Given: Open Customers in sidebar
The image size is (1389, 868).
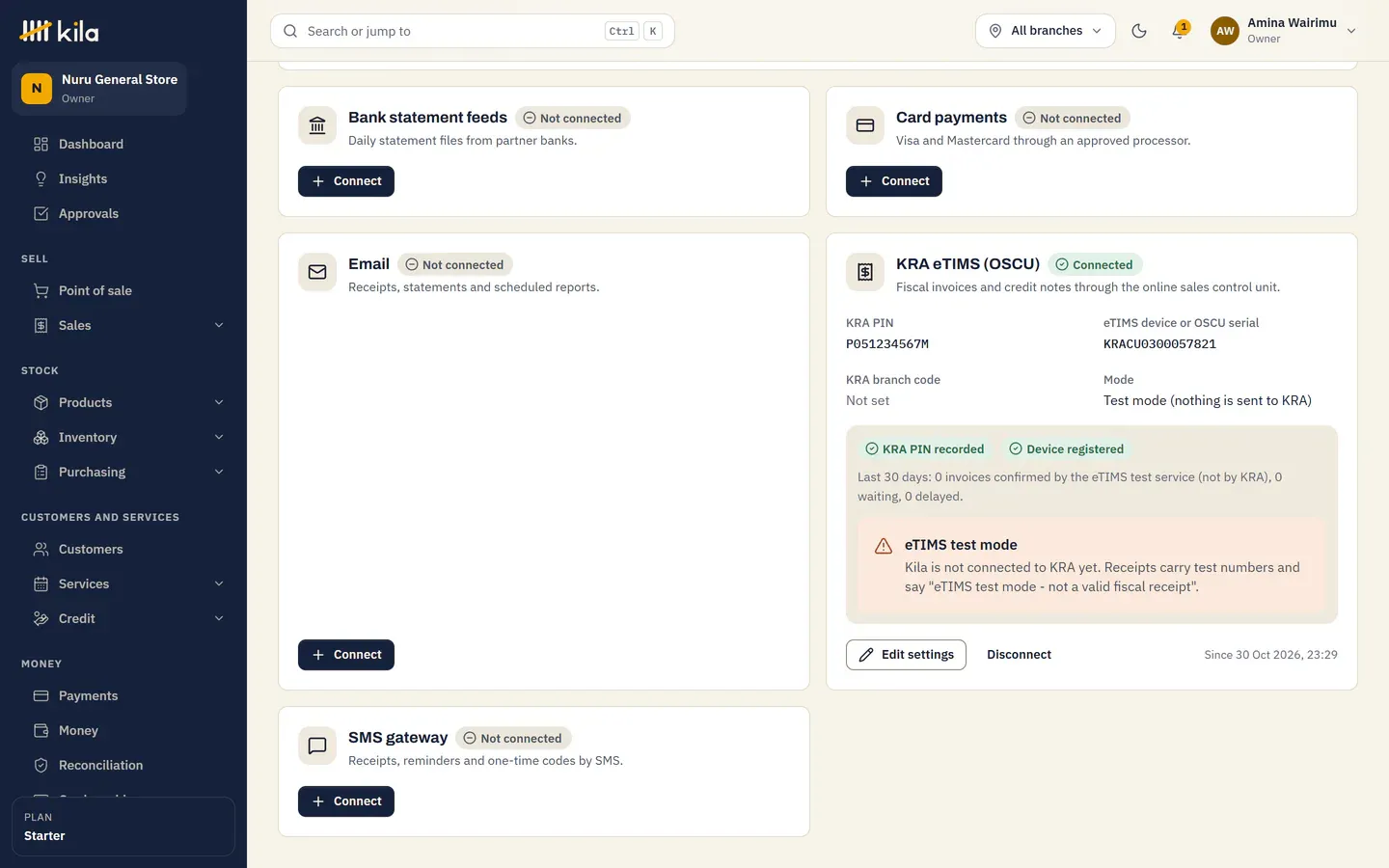Looking at the screenshot, I should tap(123, 549).
